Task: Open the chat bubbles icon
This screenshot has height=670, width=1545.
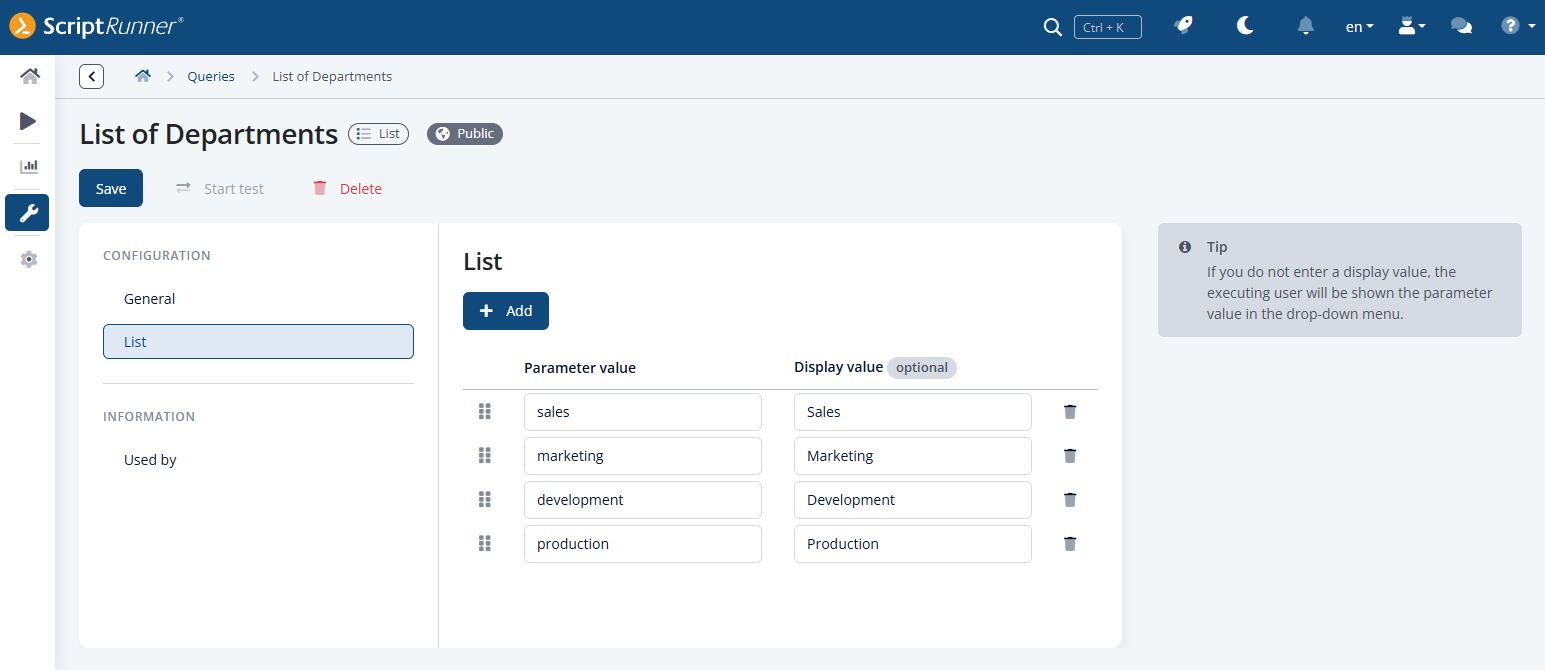Action: 1461,27
